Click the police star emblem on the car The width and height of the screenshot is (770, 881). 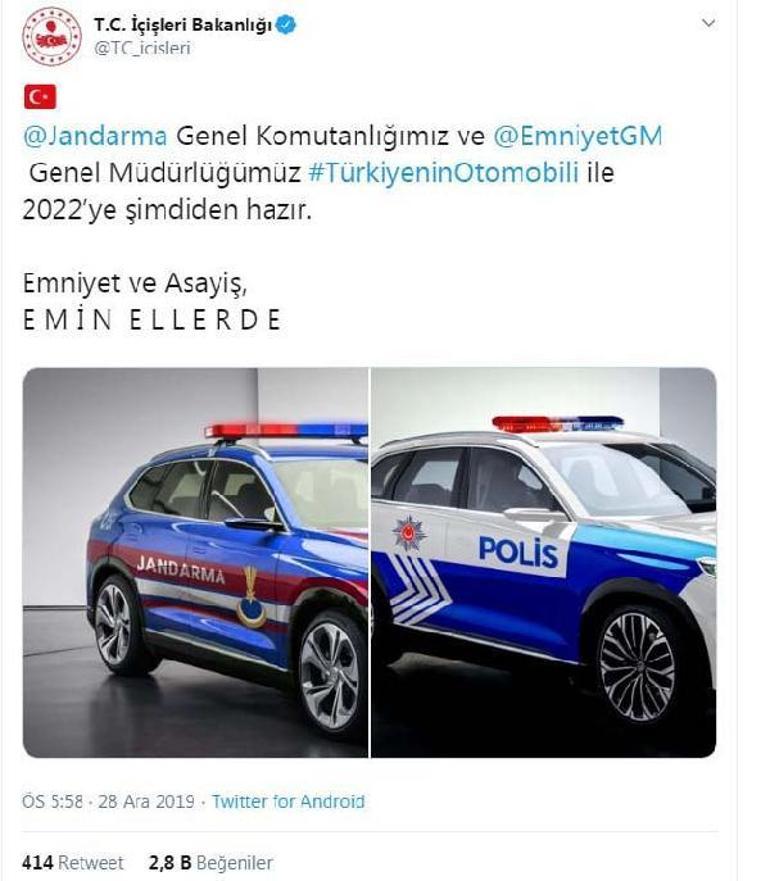[x=409, y=533]
